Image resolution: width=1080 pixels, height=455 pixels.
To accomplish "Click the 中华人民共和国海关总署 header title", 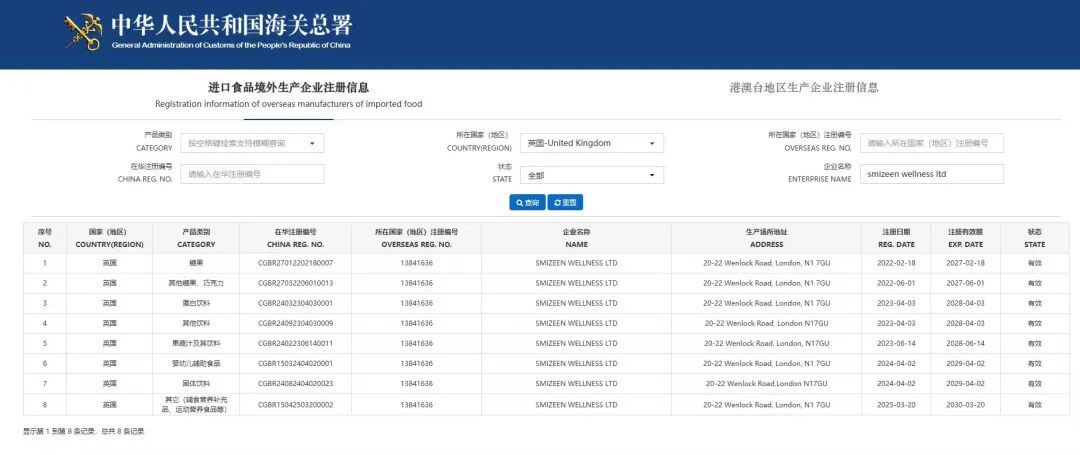I will pyautogui.click(x=231, y=25).
